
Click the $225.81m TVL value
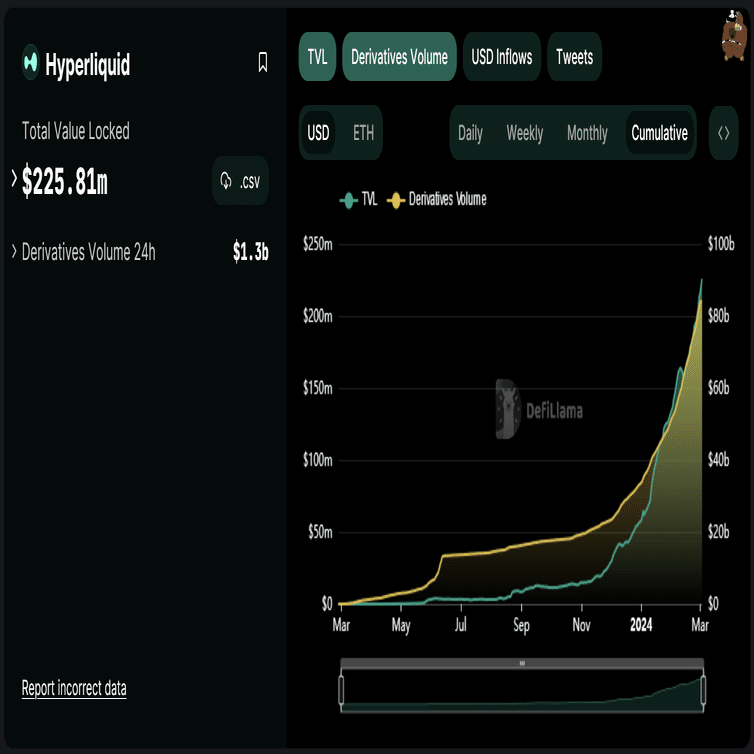[65, 181]
